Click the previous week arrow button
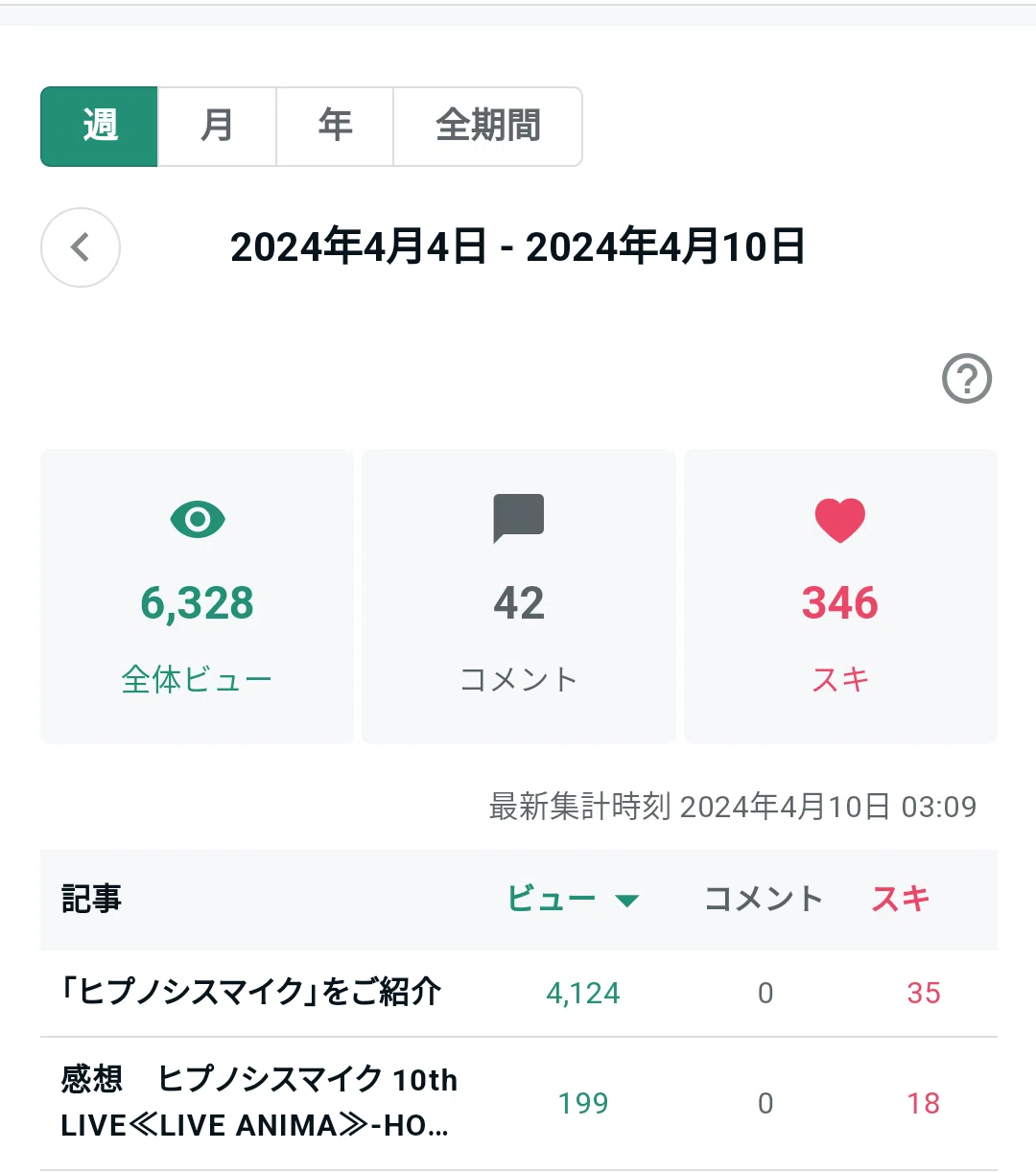The width and height of the screenshot is (1036, 1173). (81, 247)
